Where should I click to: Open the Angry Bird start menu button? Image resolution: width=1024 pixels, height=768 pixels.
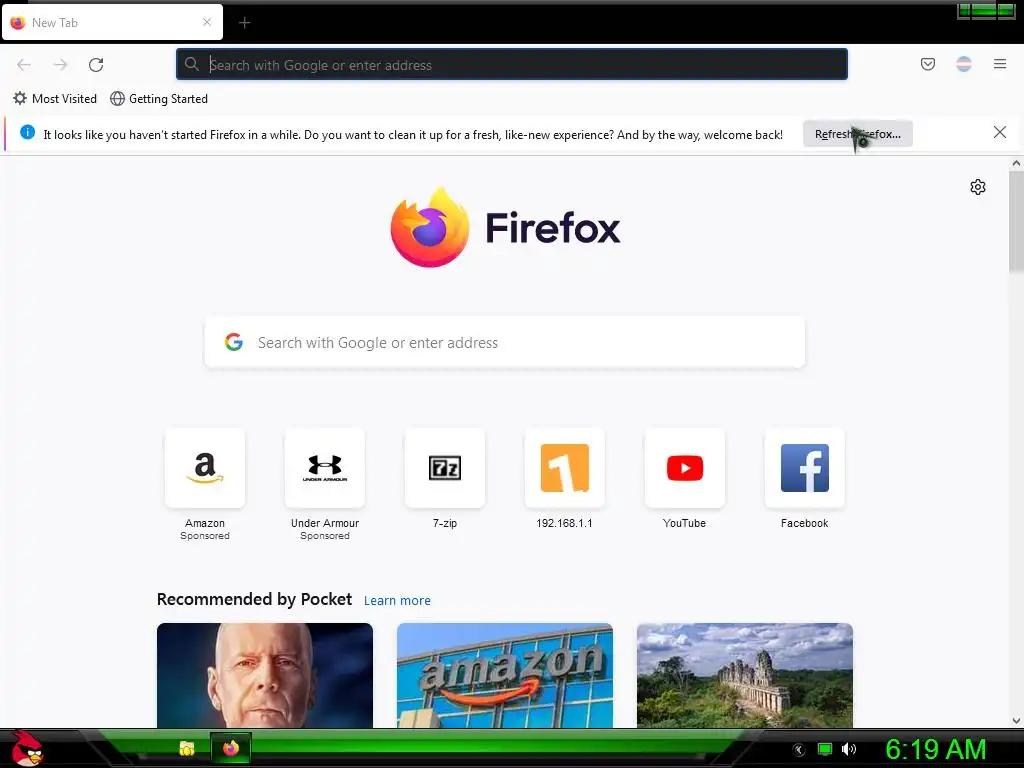tap(27, 748)
